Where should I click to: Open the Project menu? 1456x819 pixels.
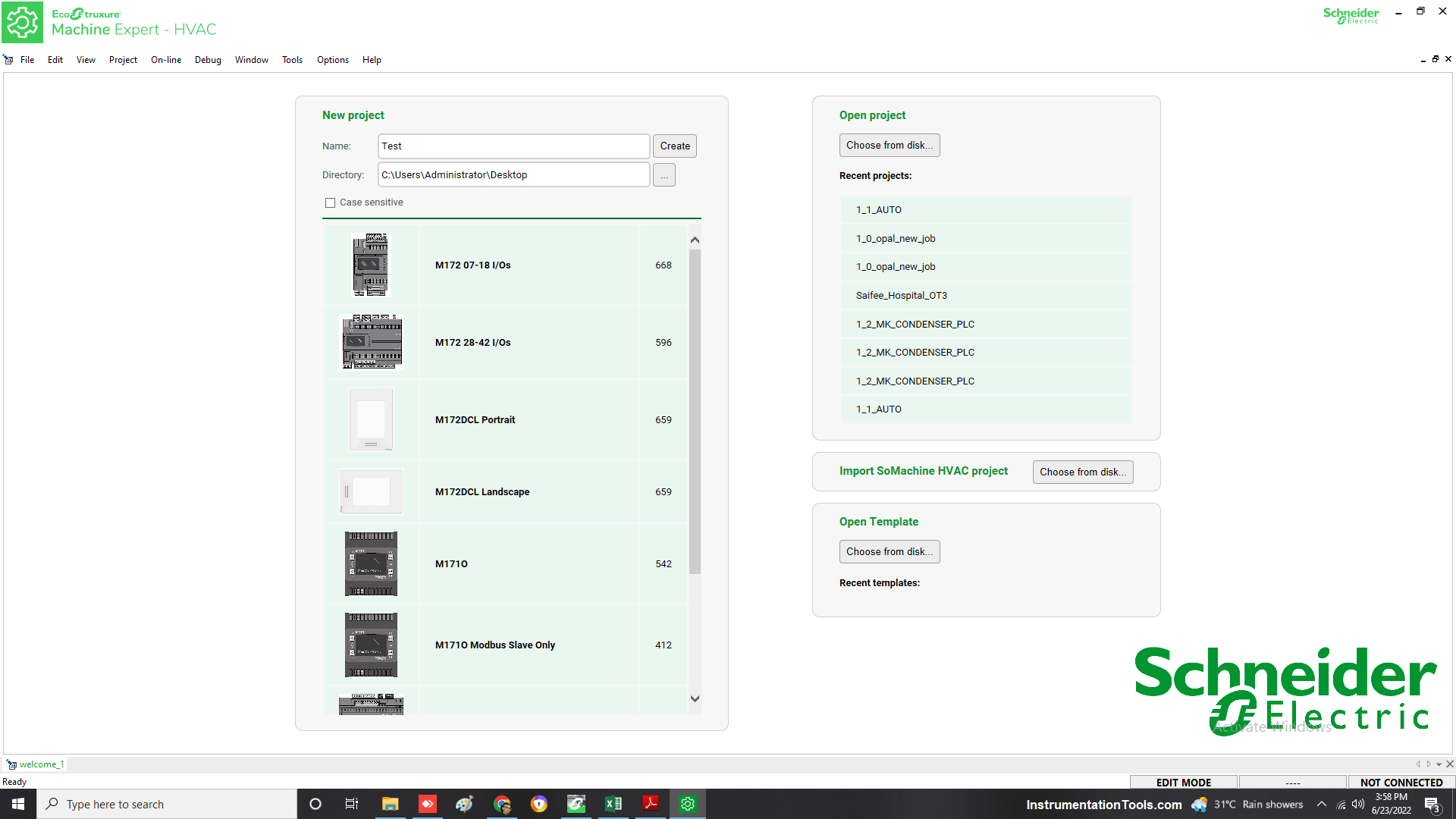(123, 60)
